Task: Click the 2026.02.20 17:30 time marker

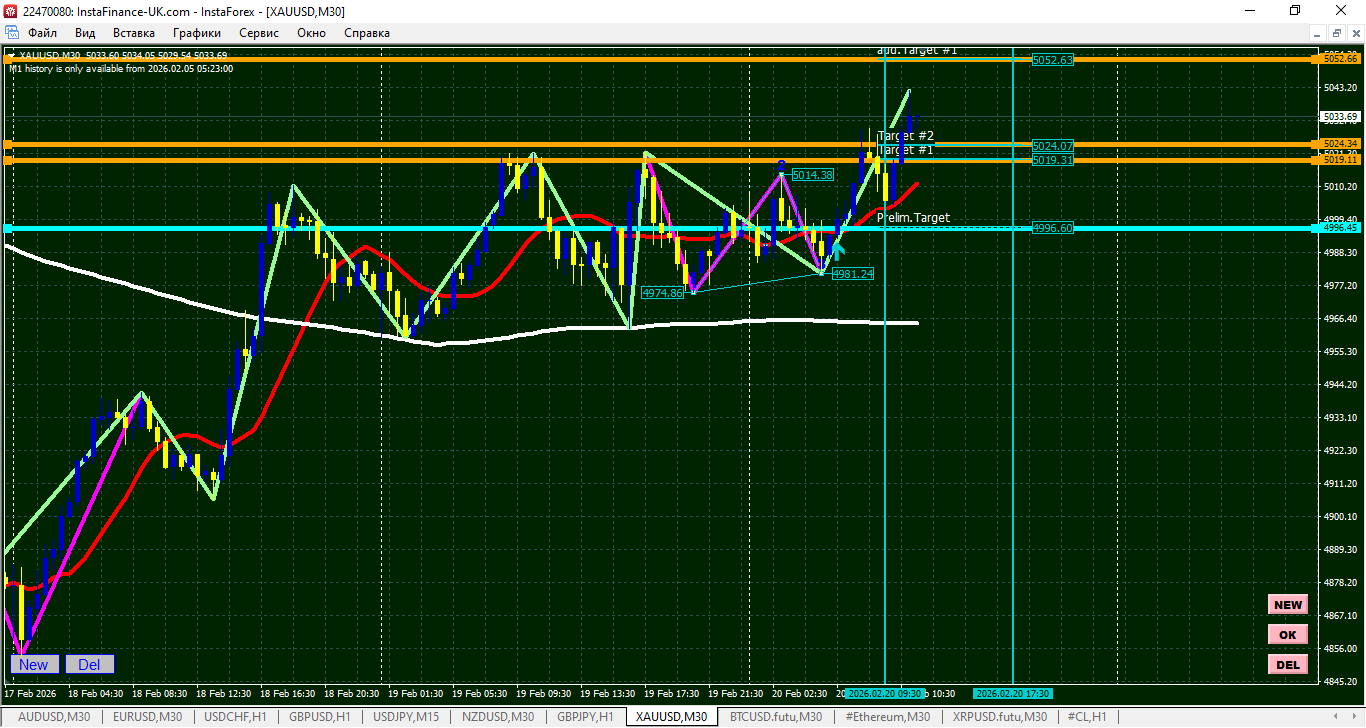Action: [x=1013, y=693]
